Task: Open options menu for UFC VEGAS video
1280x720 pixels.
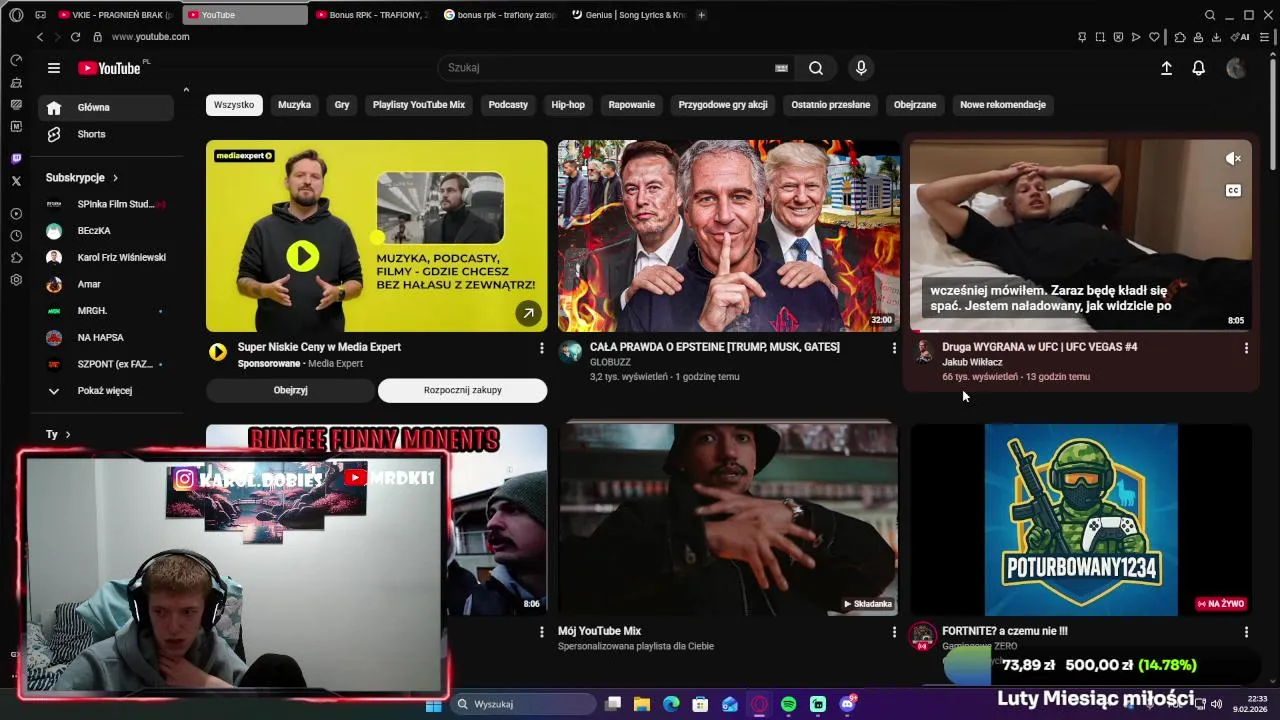Action: coord(1246,348)
